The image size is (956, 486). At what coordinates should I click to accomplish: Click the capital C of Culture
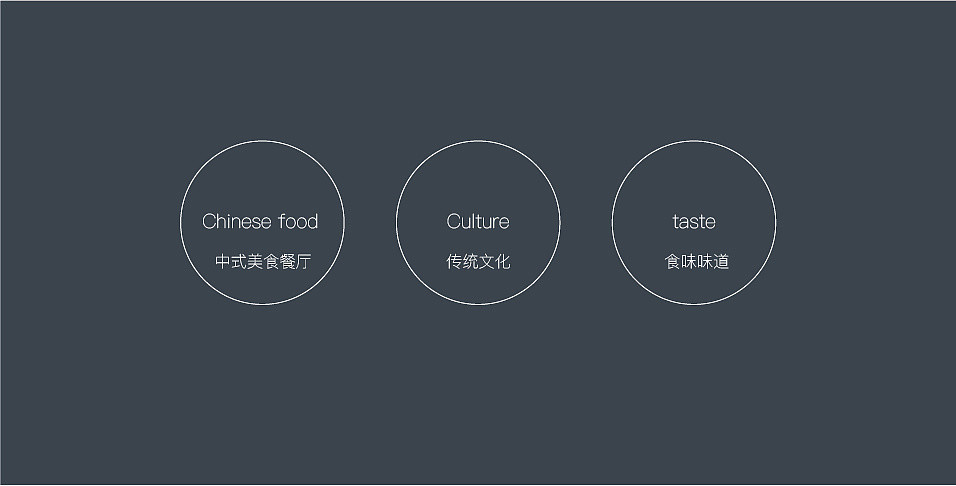coord(454,221)
